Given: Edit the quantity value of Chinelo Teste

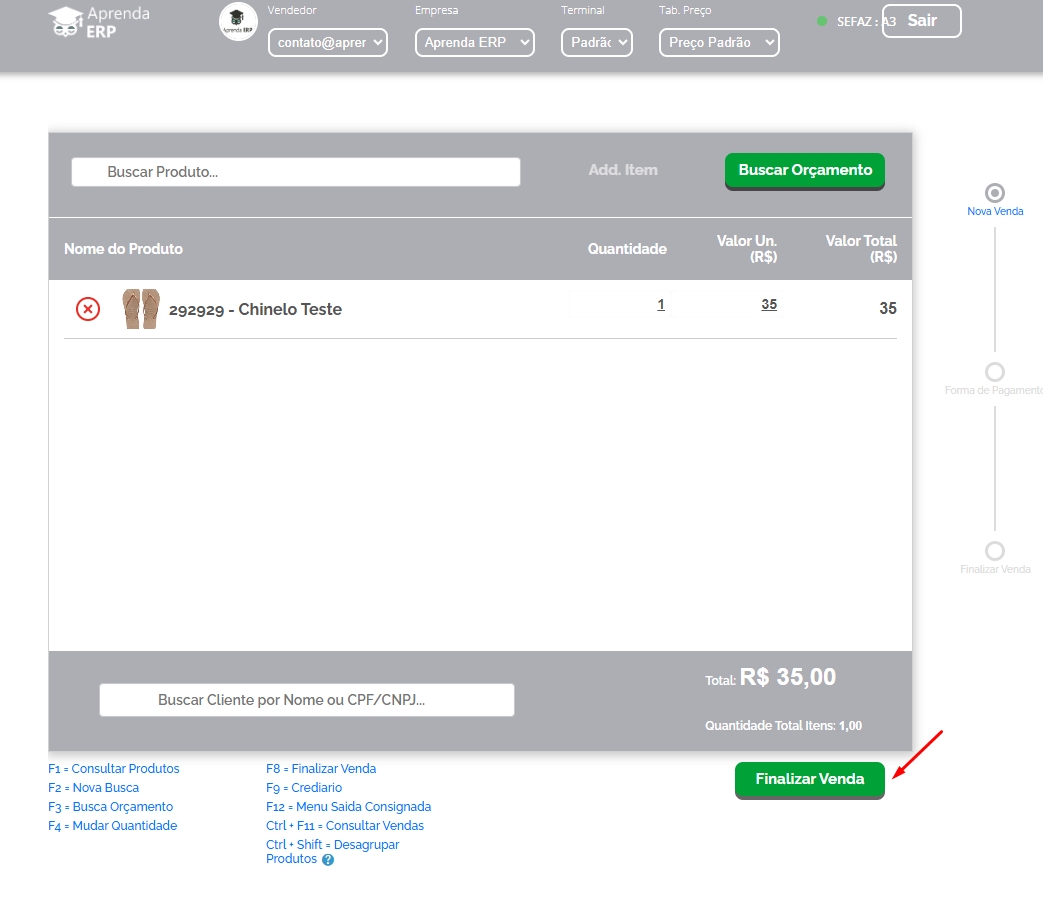Looking at the screenshot, I should (x=660, y=305).
